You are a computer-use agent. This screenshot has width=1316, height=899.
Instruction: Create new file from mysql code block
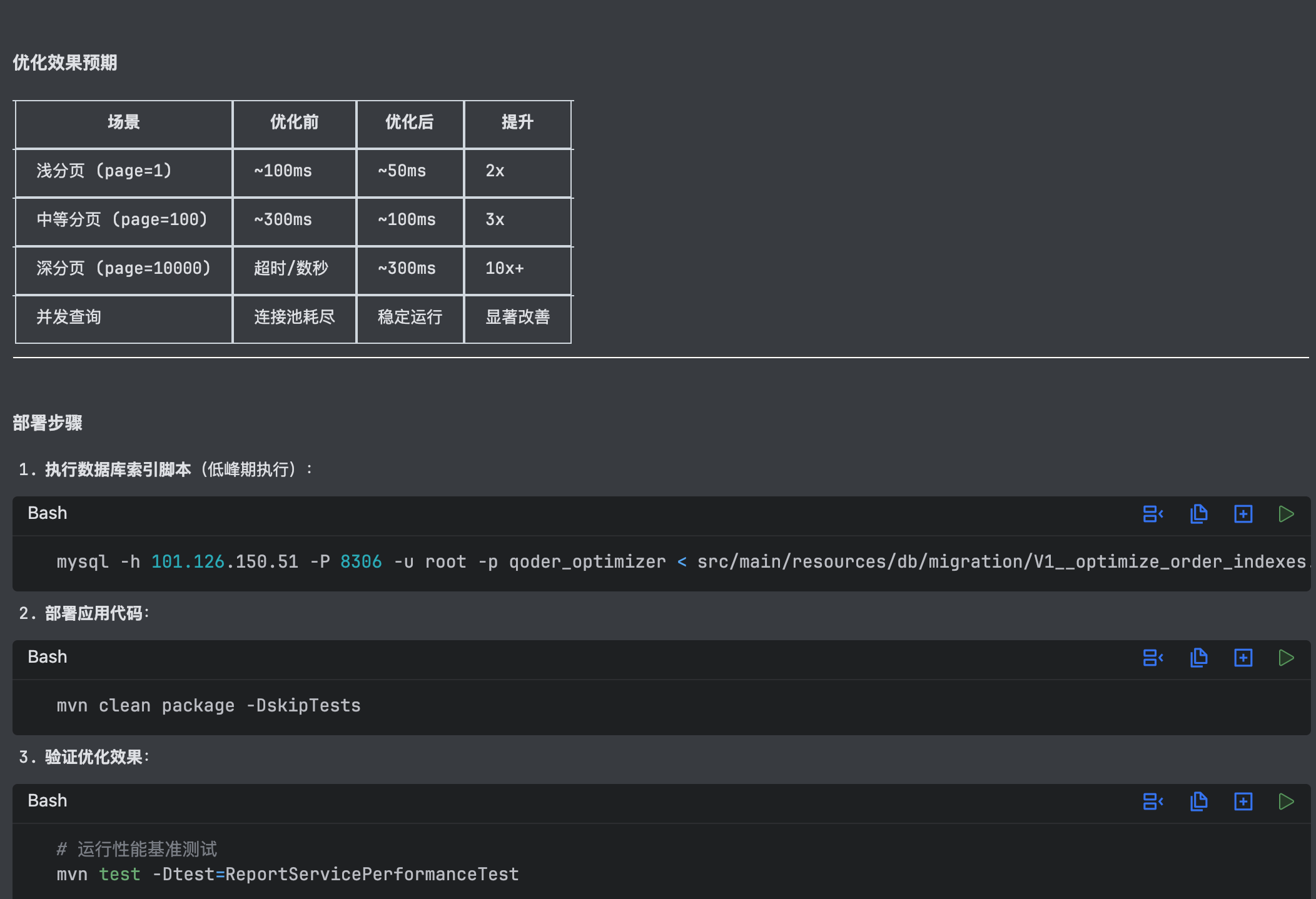(1243, 514)
